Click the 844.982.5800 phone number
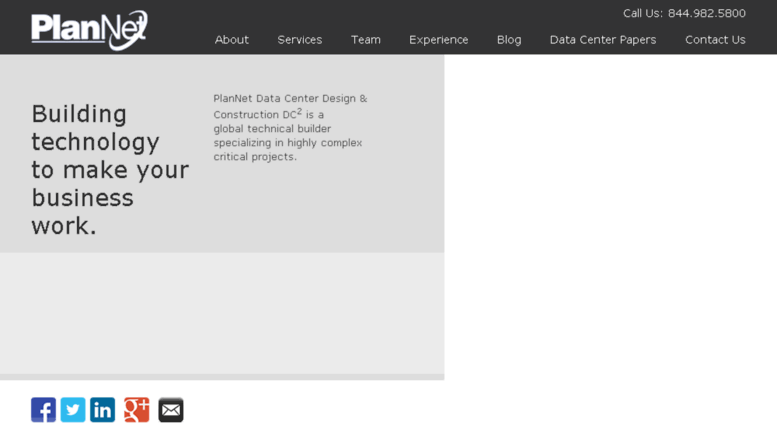The width and height of the screenshot is (777, 423). [707, 13]
